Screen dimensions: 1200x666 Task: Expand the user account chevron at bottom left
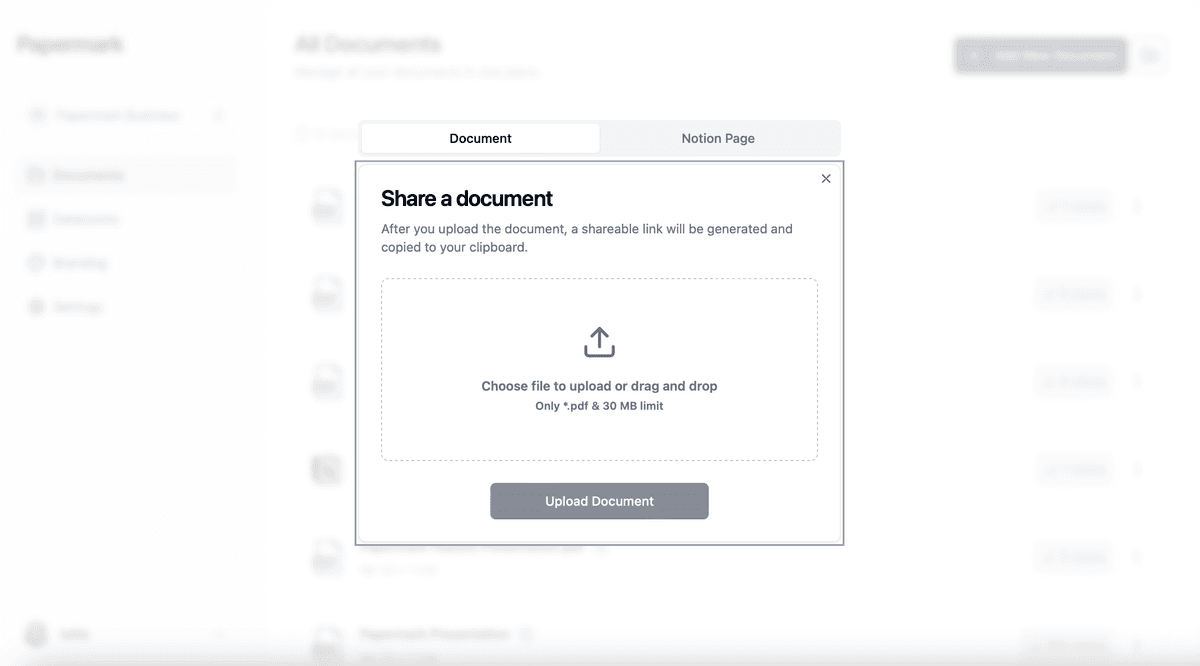(x=220, y=634)
